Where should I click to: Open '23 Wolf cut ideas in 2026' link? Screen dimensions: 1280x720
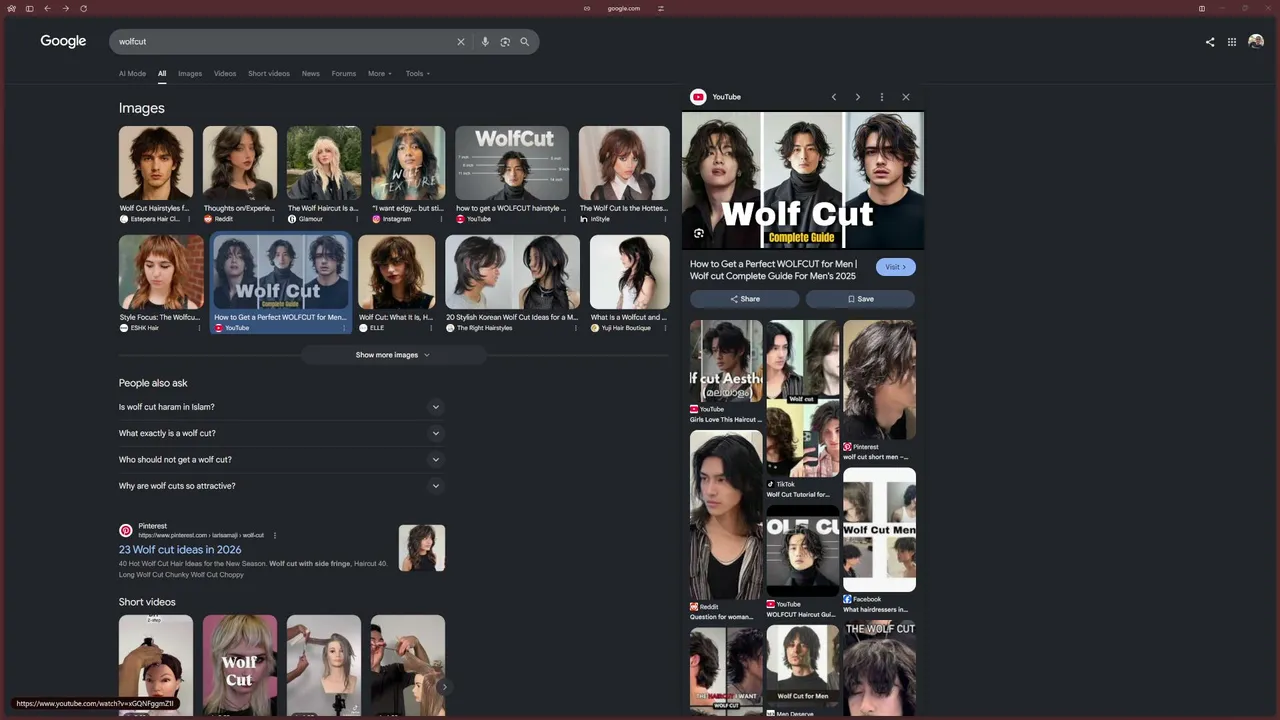pos(180,550)
